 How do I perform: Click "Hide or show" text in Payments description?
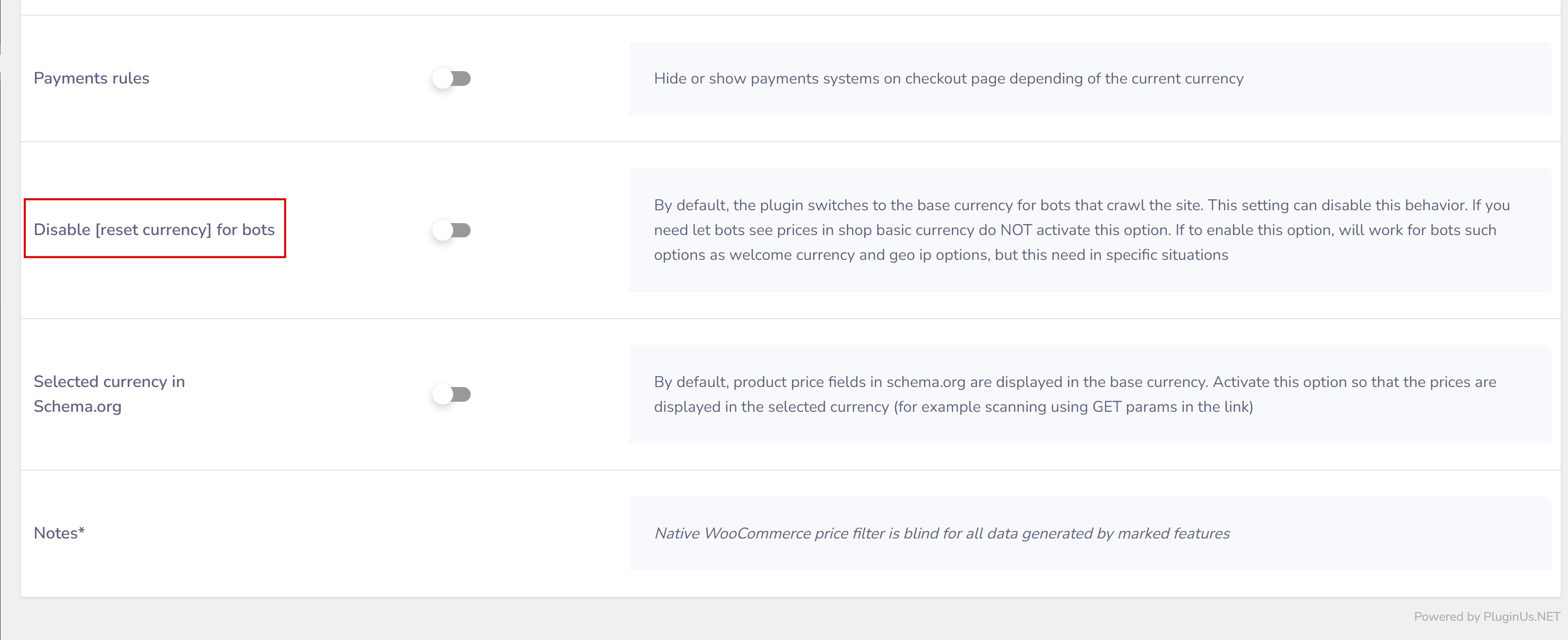(700, 79)
